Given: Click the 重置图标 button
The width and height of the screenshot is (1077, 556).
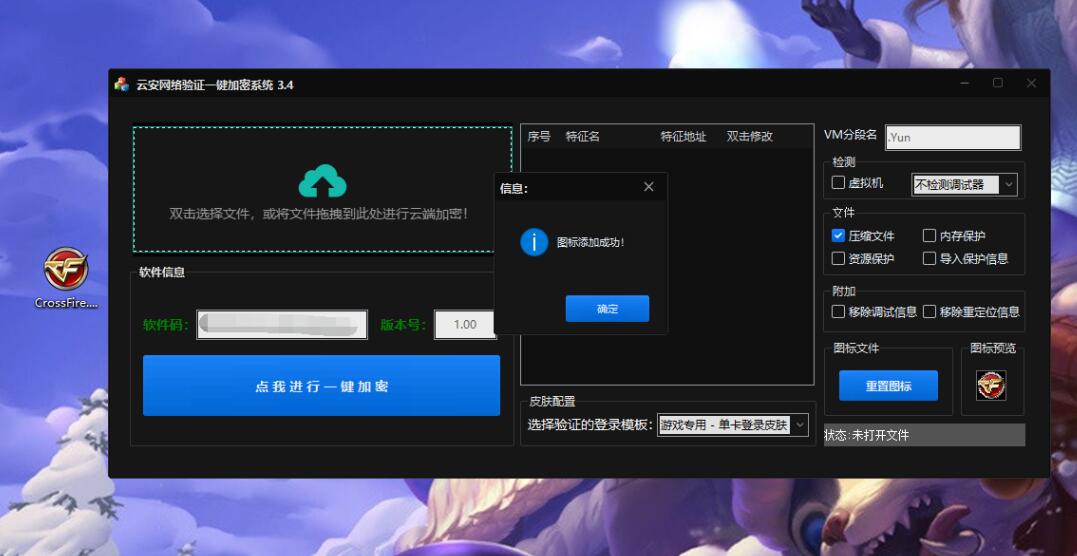Looking at the screenshot, I should pyautogui.click(x=888, y=386).
